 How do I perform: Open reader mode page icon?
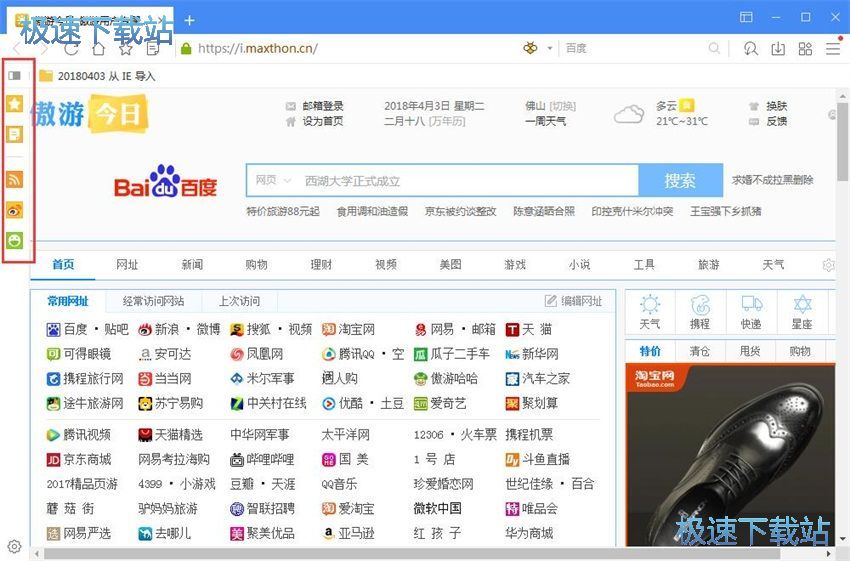pos(153,49)
